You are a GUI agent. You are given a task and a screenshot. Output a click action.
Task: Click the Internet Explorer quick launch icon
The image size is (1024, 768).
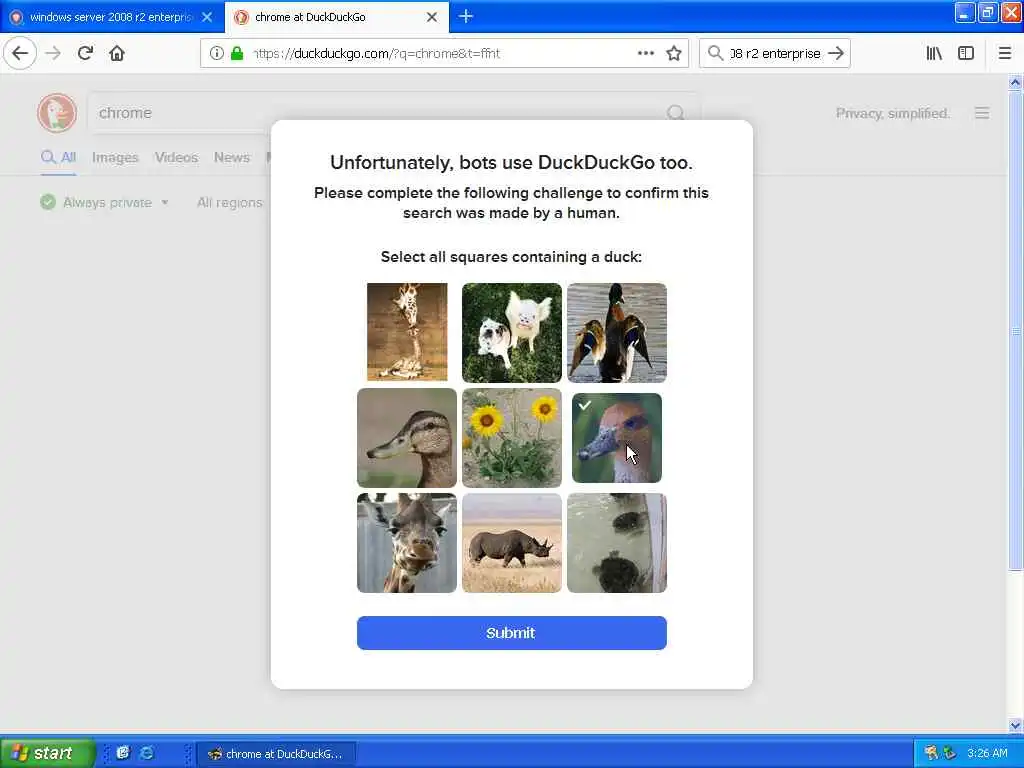[147, 752]
